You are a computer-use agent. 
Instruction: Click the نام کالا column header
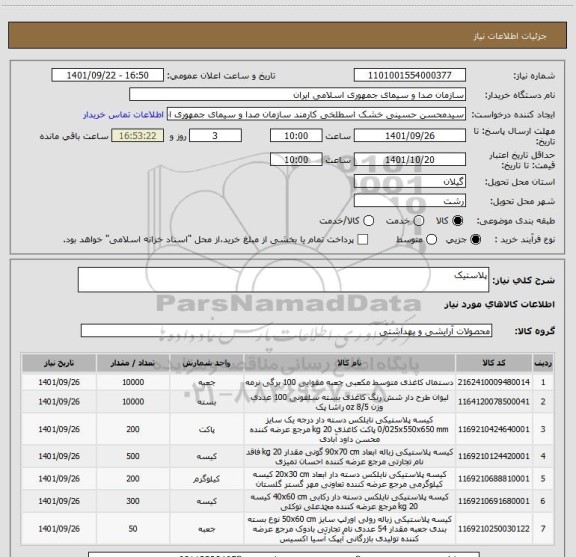(x=349, y=363)
